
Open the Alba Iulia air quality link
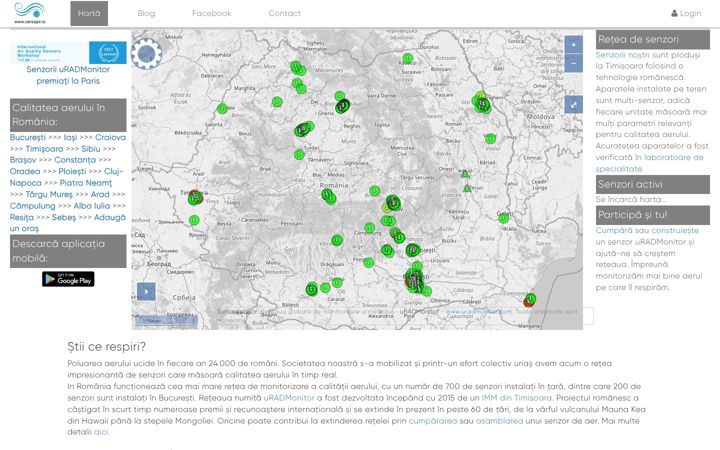click(92, 206)
